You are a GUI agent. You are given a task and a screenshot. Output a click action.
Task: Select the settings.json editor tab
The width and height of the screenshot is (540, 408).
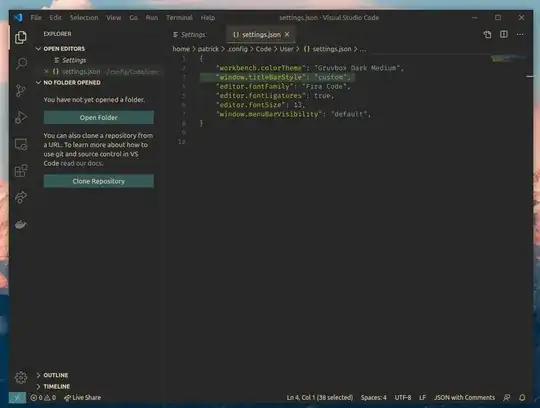coord(261,34)
